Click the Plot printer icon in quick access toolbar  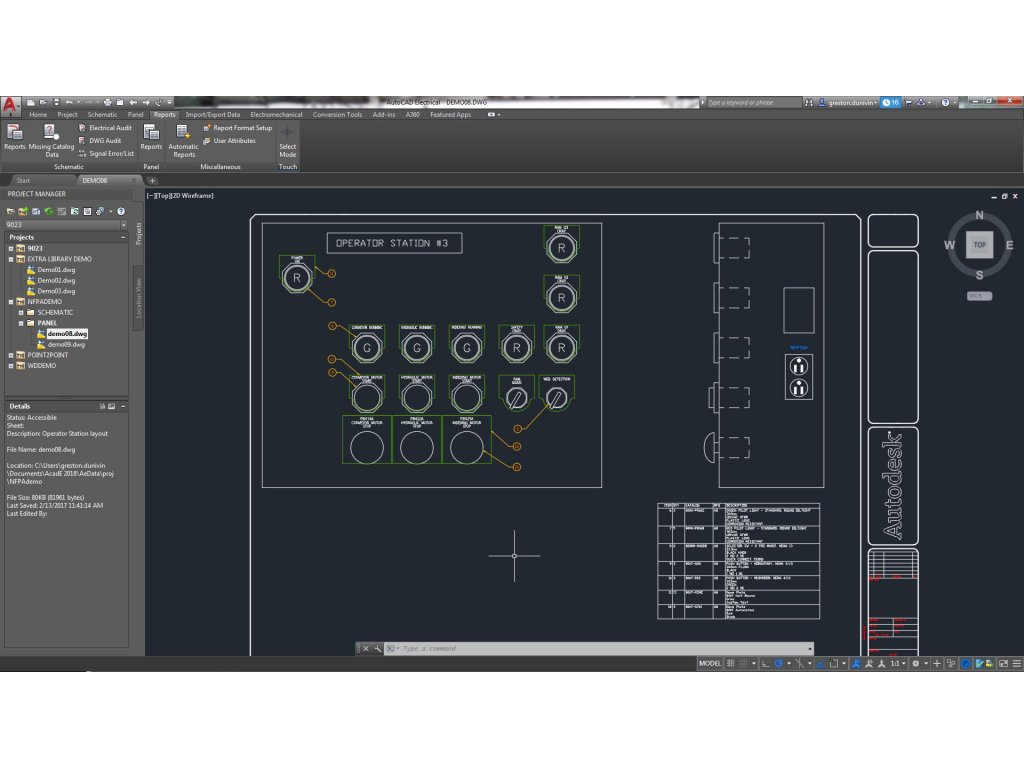click(108, 103)
